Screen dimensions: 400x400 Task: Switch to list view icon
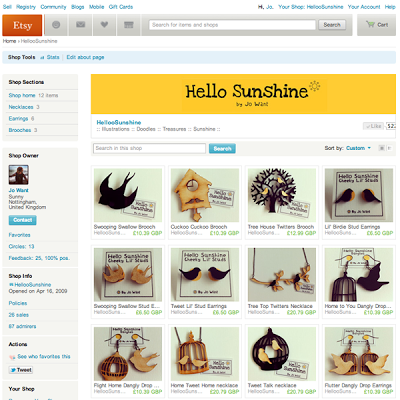389,148
